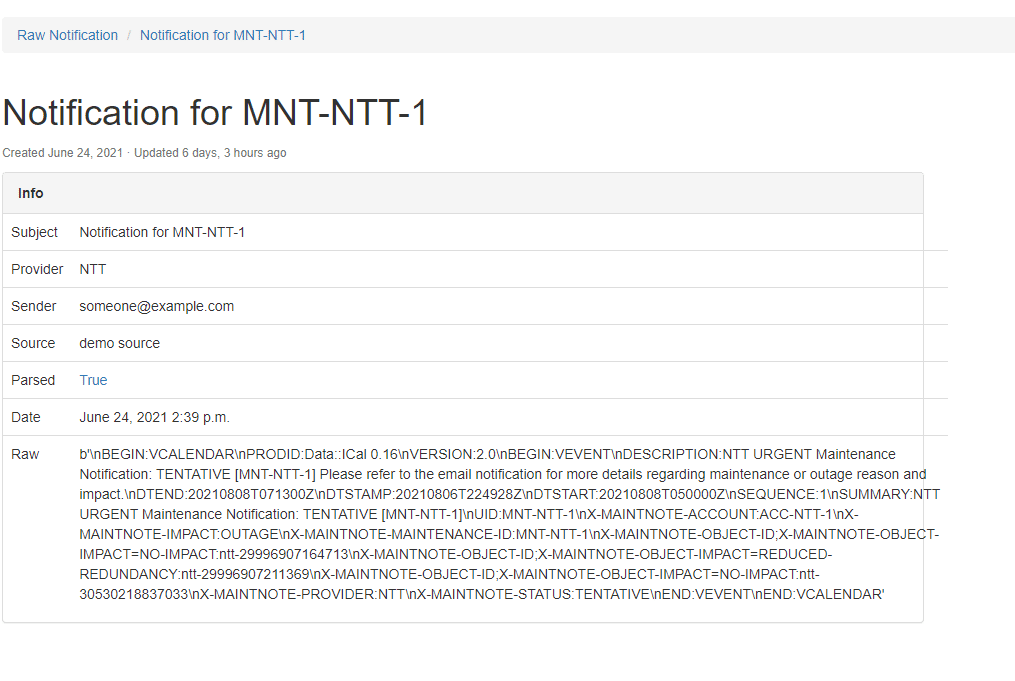Click the Source field label

point(33,342)
